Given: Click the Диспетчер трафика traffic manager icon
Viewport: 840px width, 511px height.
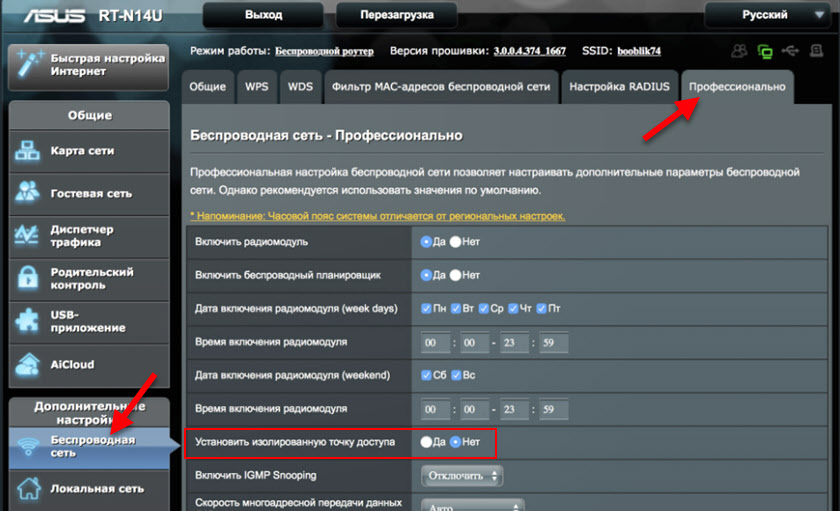Looking at the screenshot, I should (27, 235).
